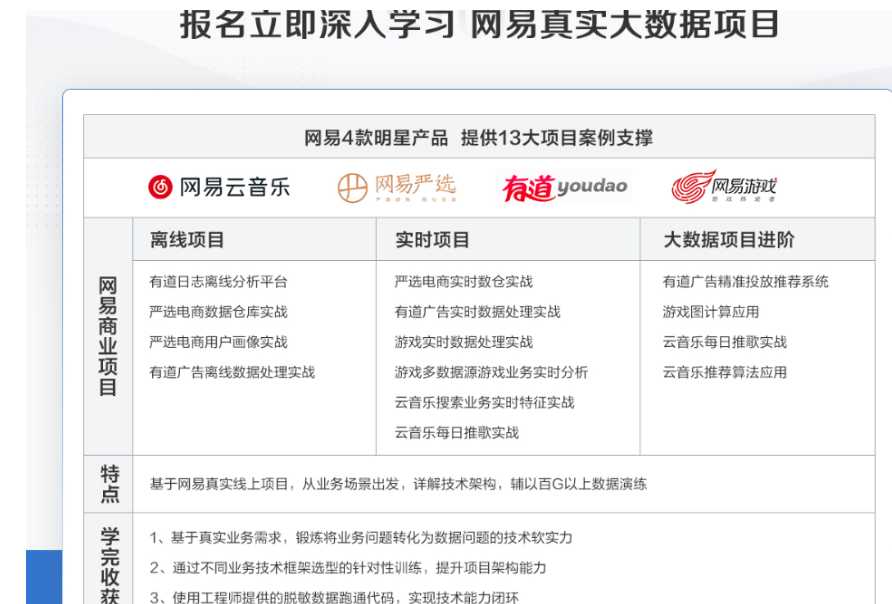Click the page heading 报名立即深入学习 网易真实大数据项目
This screenshot has height=604, width=892.
click(x=479, y=24)
